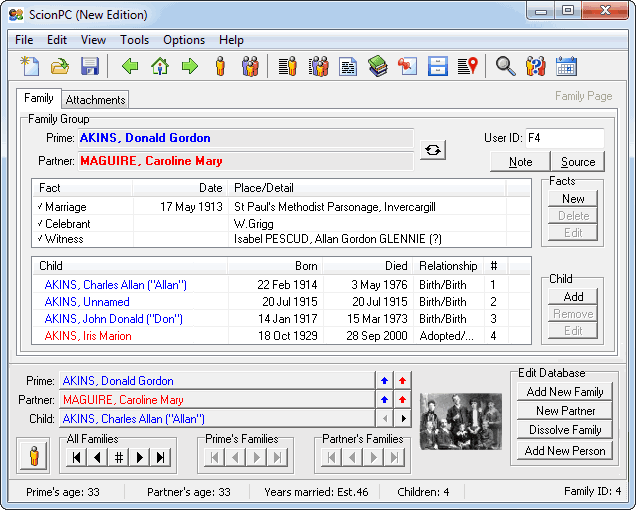Open the calendar toolbar icon
Viewport: 636px width, 510px height.
point(566,66)
